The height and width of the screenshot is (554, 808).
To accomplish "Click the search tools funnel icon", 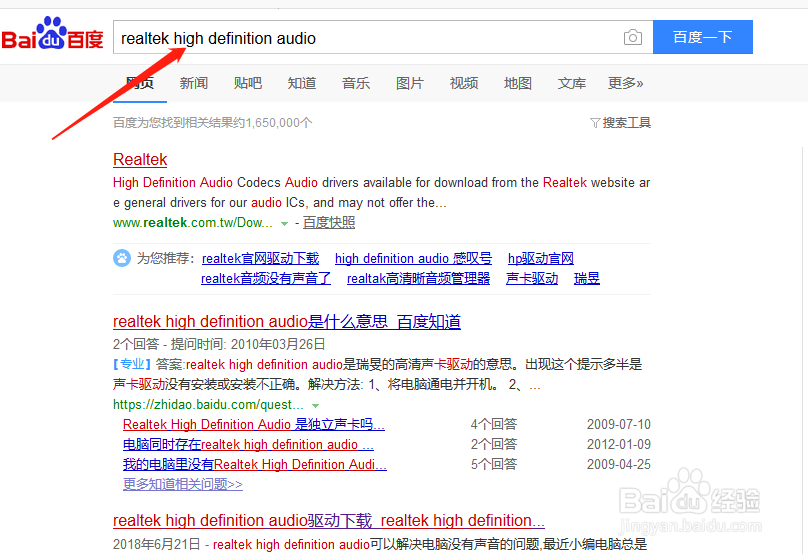I will pyautogui.click(x=595, y=123).
